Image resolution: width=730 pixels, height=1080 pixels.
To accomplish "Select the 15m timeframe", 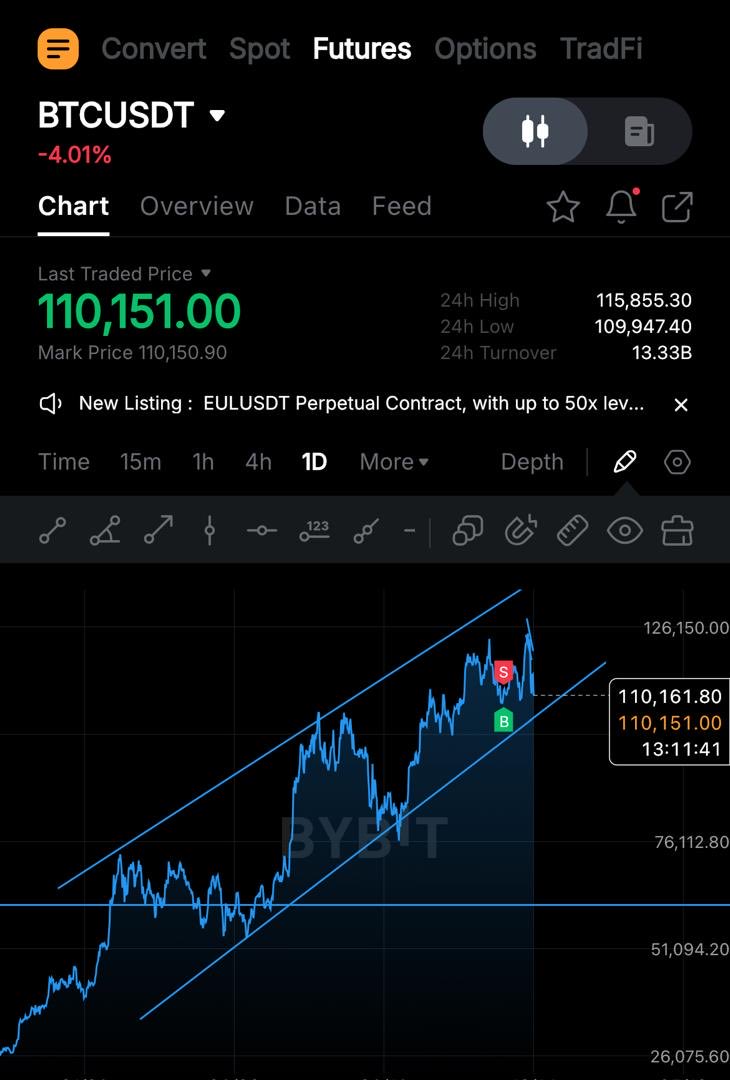I will click(140, 461).
